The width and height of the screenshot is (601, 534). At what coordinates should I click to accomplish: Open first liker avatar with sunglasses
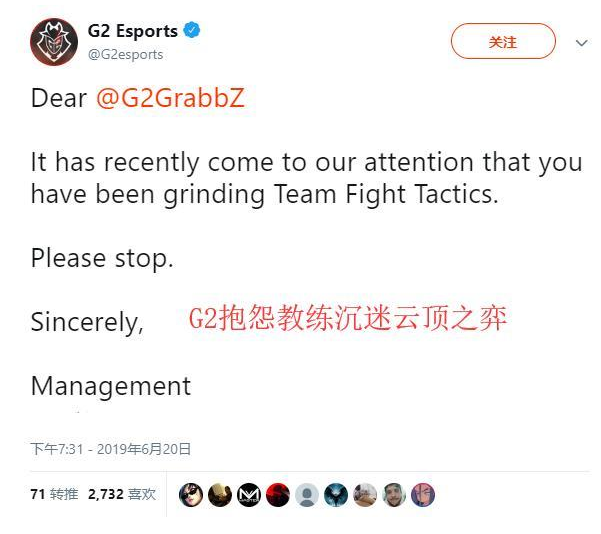[x=190, y=495]
